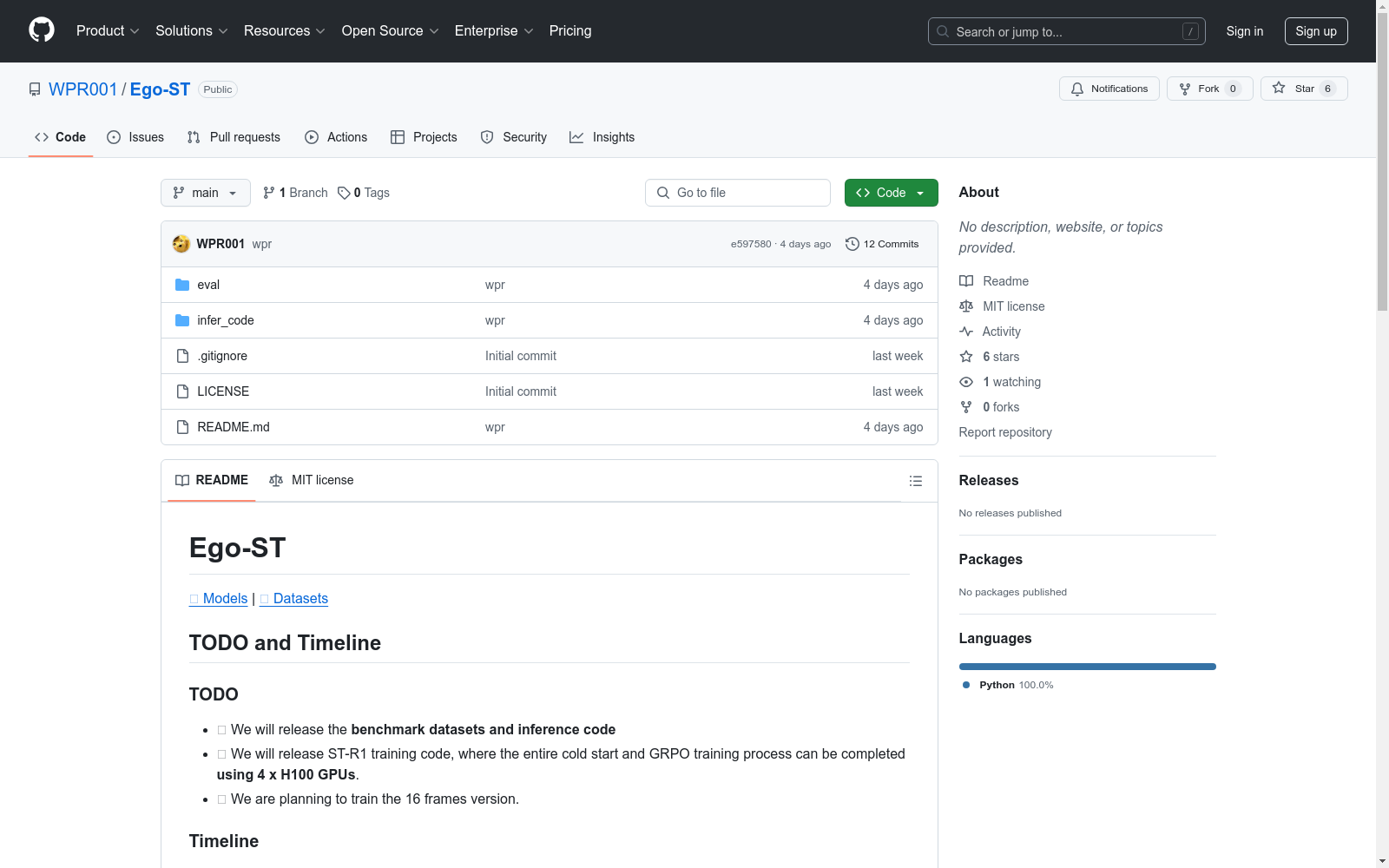Click the WPR001 avatar in commit header
This screenshot has width=1389, height=868.
tap(181, 244)
